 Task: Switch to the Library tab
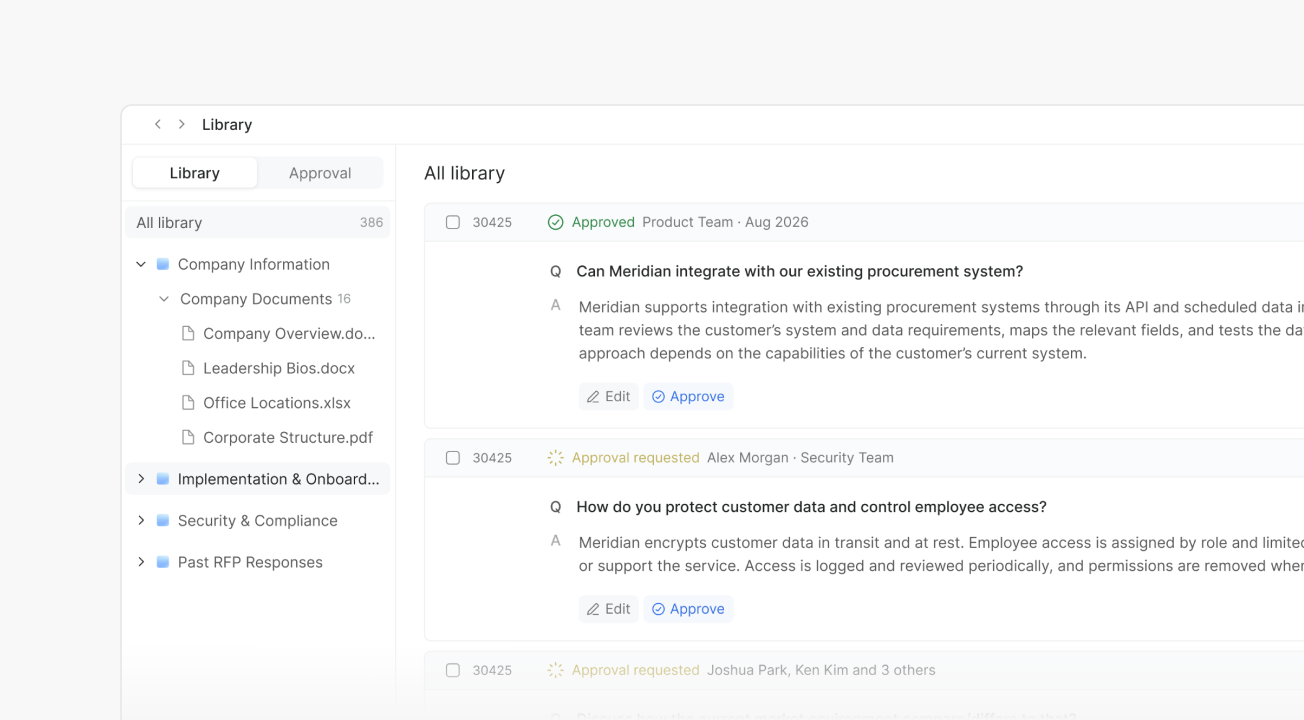195,173
